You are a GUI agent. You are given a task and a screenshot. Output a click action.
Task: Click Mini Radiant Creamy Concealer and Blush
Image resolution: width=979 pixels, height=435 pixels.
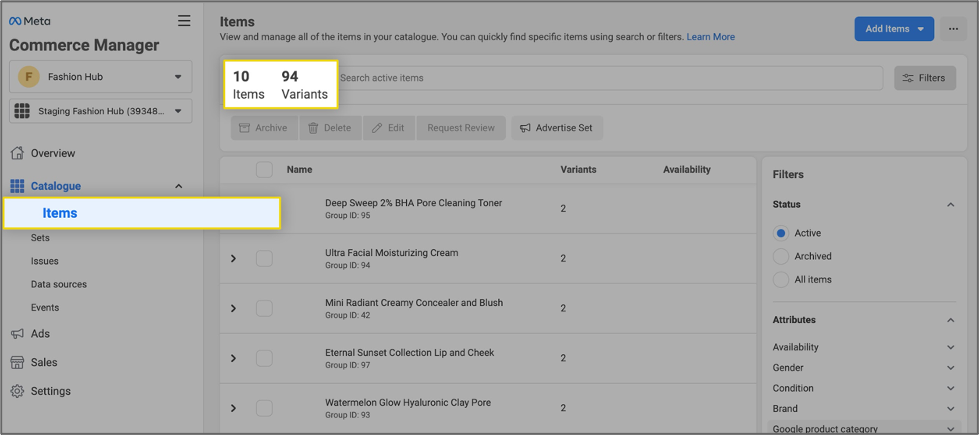(414, 303)
